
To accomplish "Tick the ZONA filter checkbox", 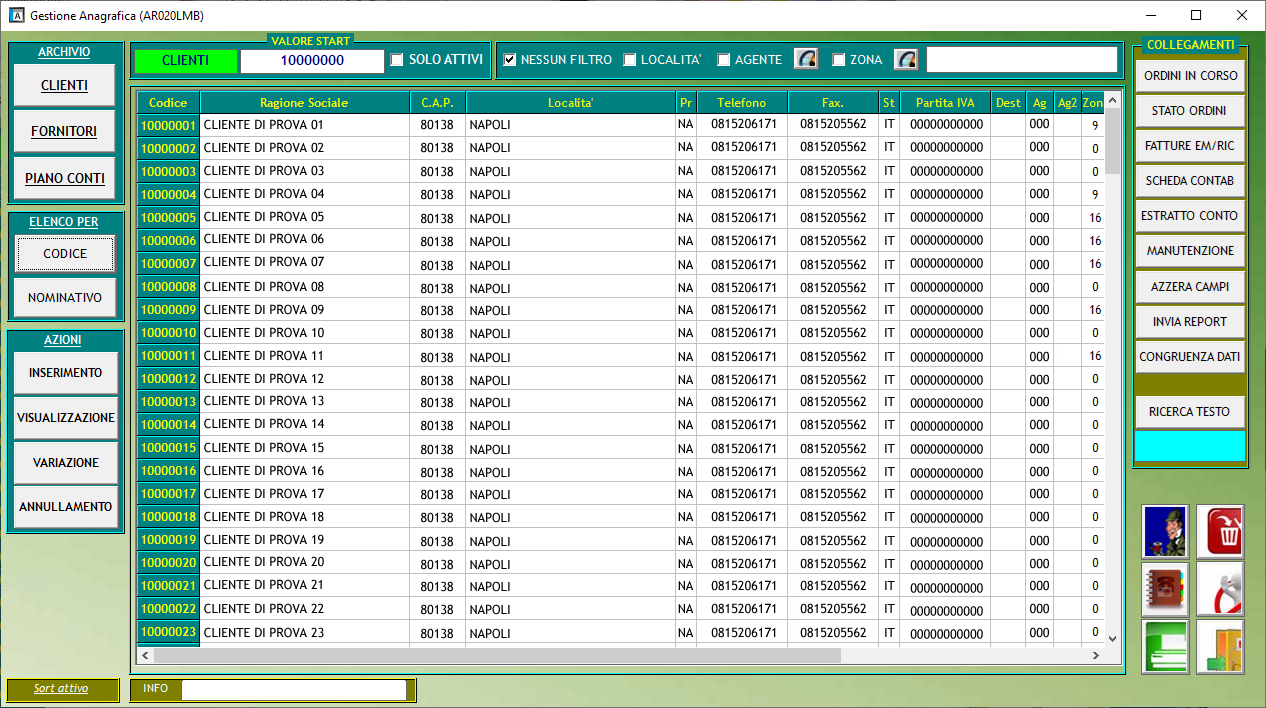I will pyautogui.click(x=839, y=59).
